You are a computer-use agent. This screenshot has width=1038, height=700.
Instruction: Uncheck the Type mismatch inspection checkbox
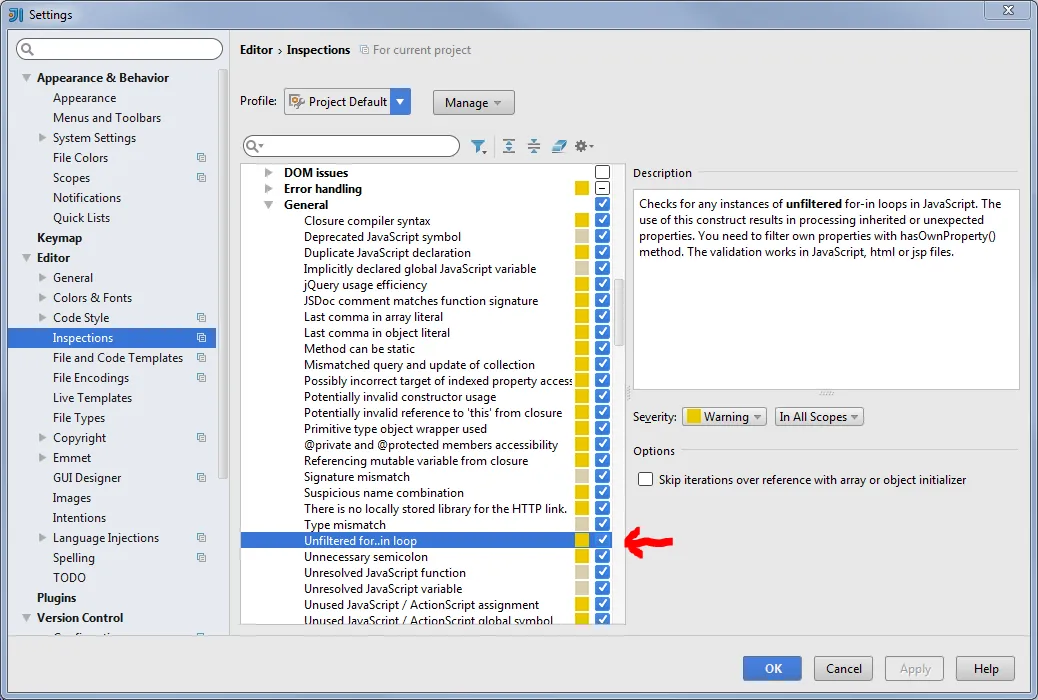coord(602,525)
